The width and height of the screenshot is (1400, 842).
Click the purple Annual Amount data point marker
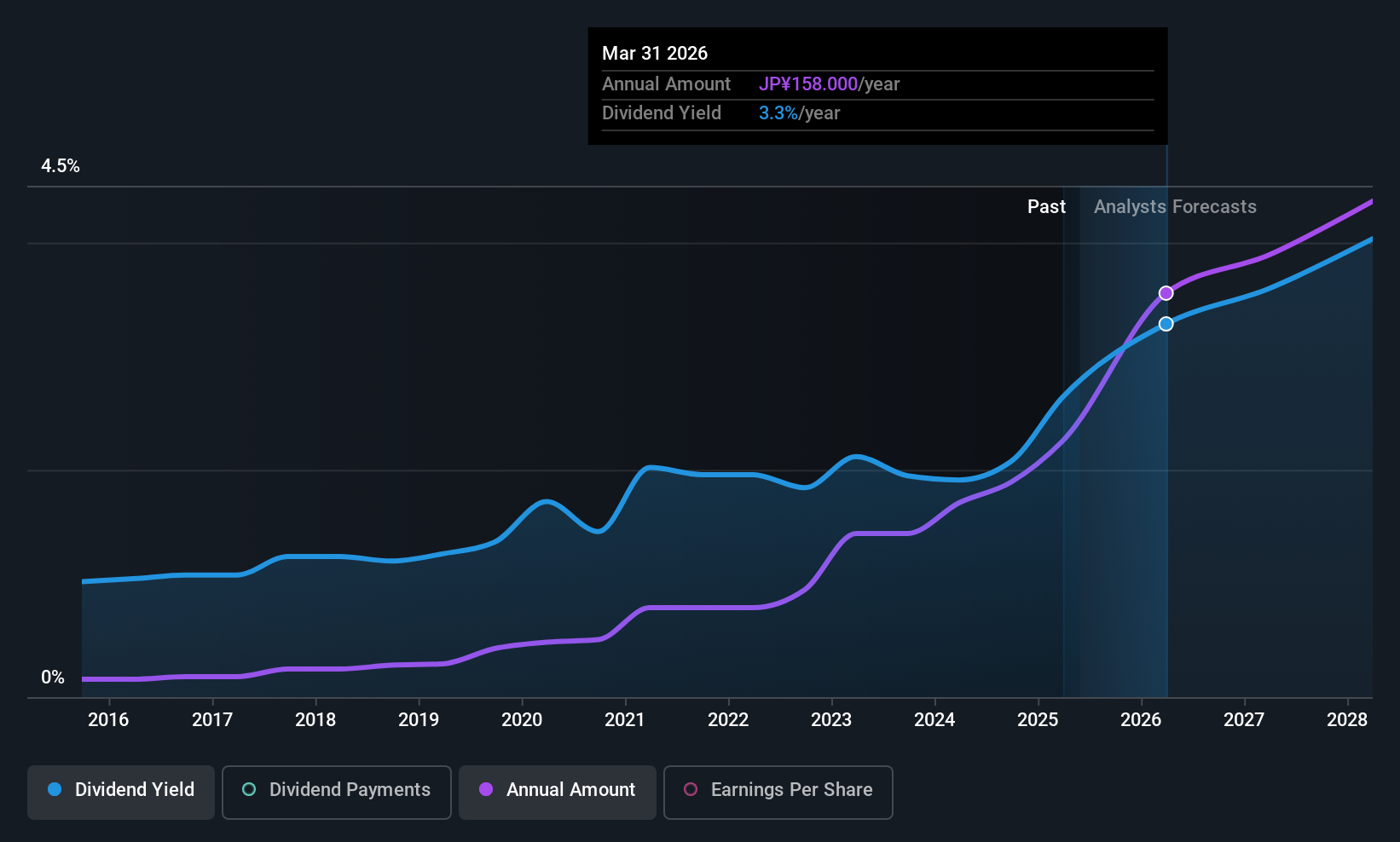click(x=1166, y=293)
